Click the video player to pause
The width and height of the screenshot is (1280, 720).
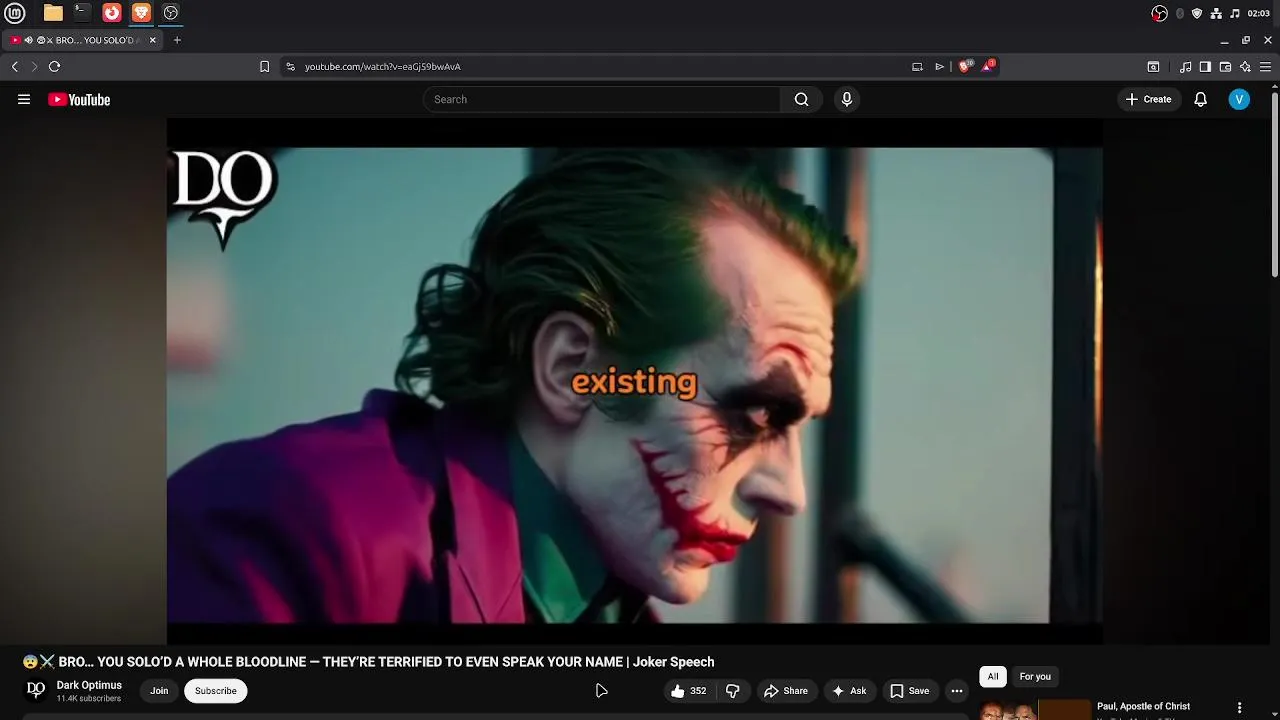pyautogui.click(x=634, y=382)
